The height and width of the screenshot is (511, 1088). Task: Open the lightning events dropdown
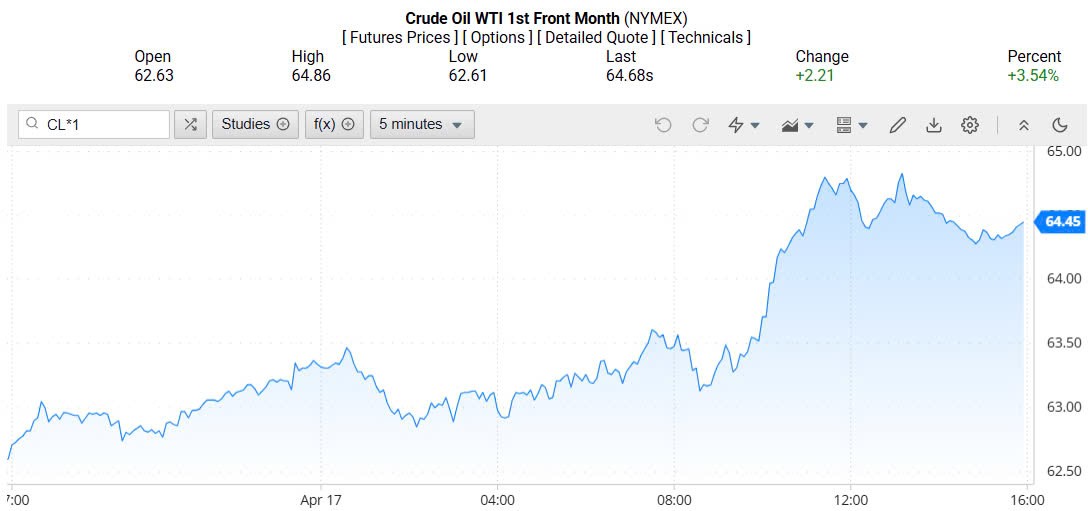744,125
